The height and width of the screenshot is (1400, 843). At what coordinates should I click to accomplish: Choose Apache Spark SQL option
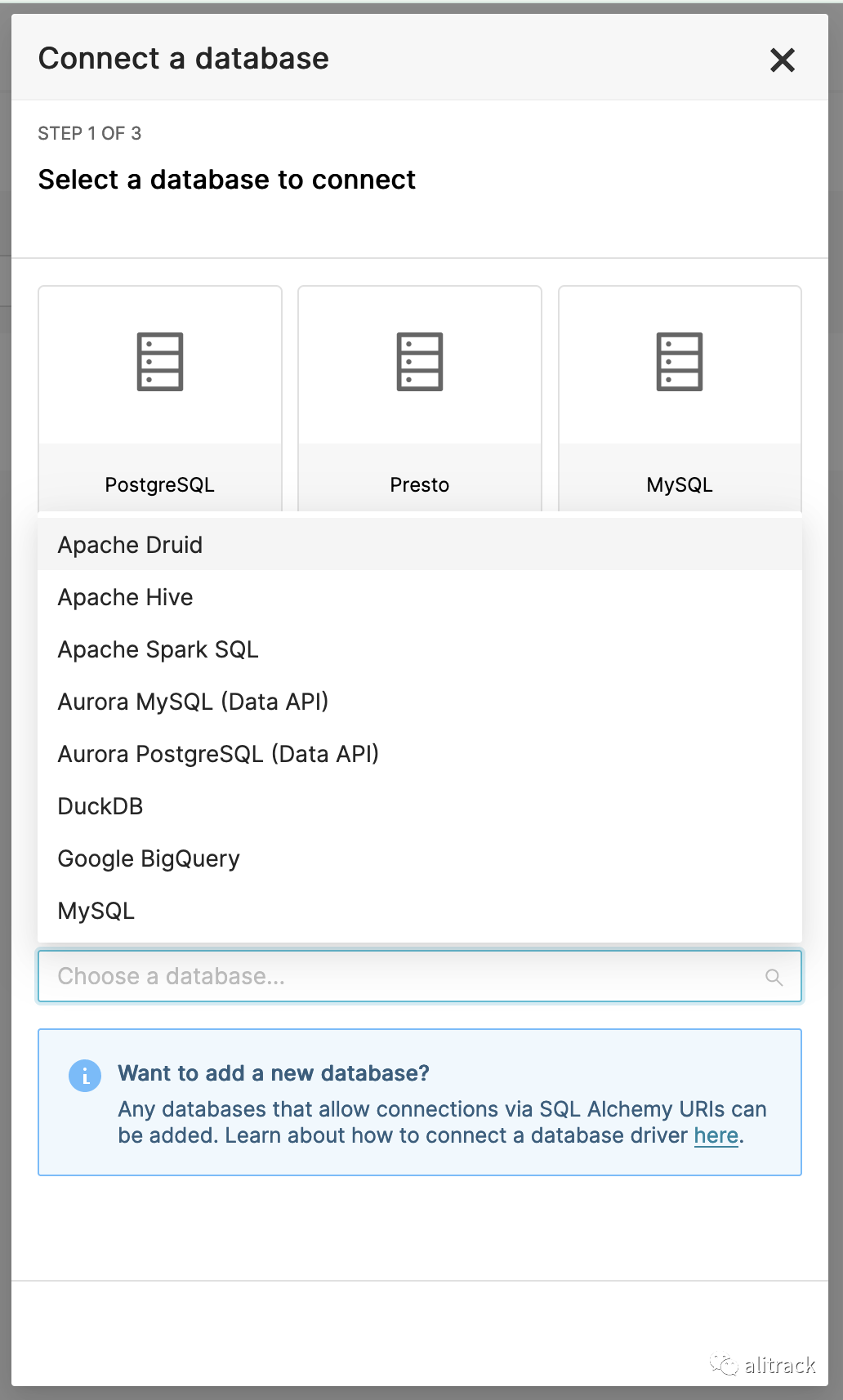coord(158,649)
